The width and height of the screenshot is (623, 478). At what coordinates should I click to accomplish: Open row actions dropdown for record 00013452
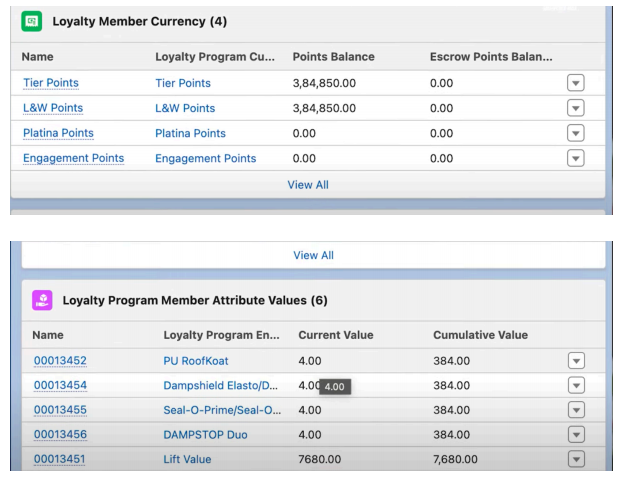pos(575,360)
